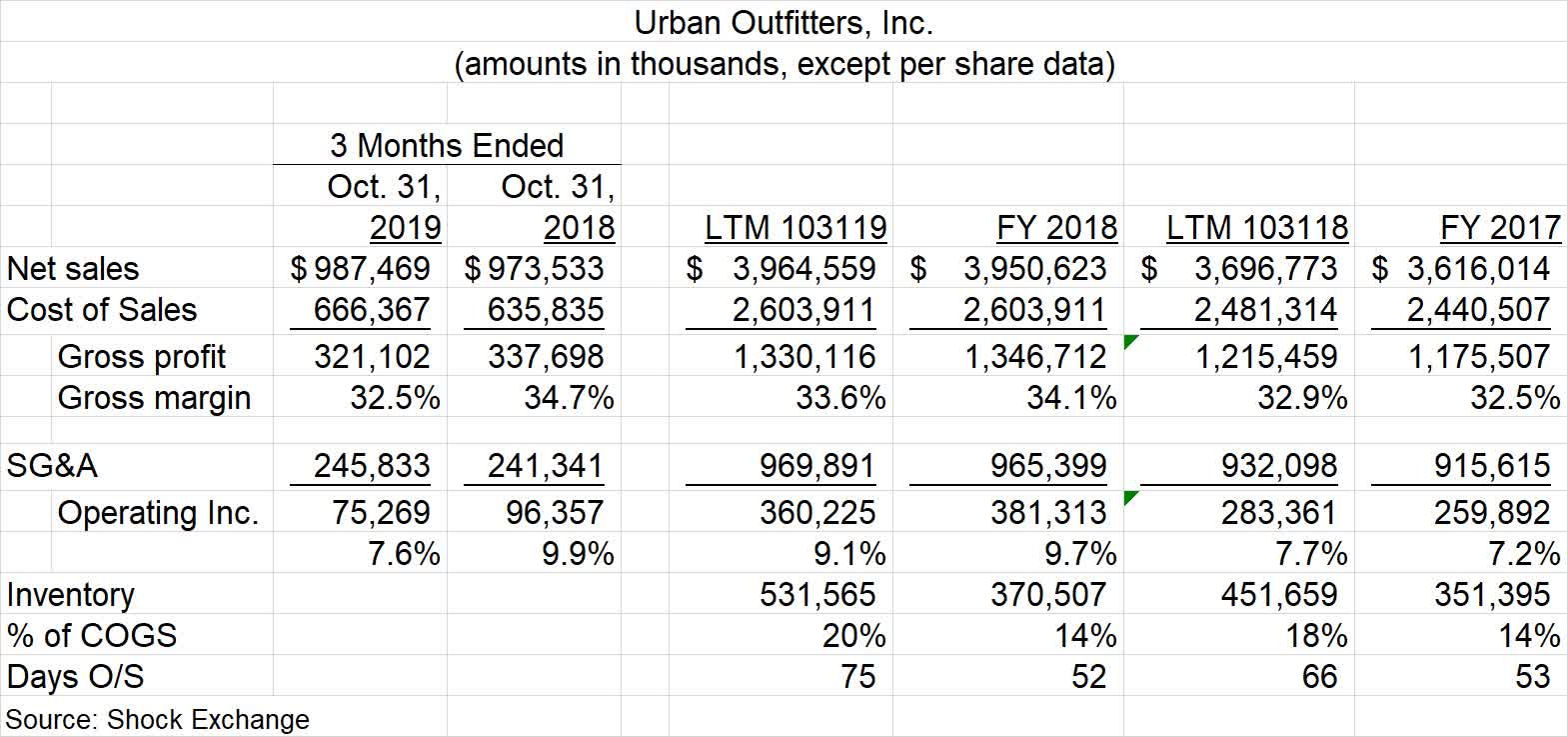
Task: Select FY 2017 net sales 3,616,014
Action: tap(1461, 269)
